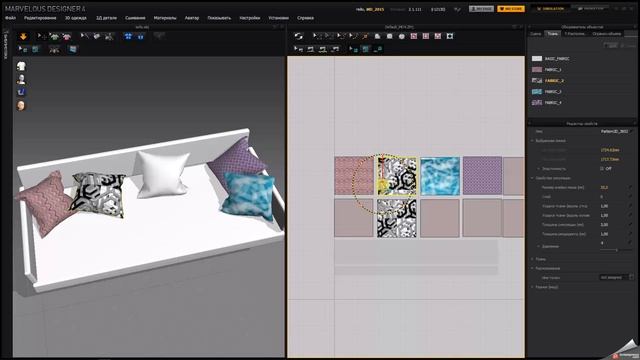
Task: Select the teal Edit Texture arrow in 2D toolbar
Action: (x=353, y=49)
